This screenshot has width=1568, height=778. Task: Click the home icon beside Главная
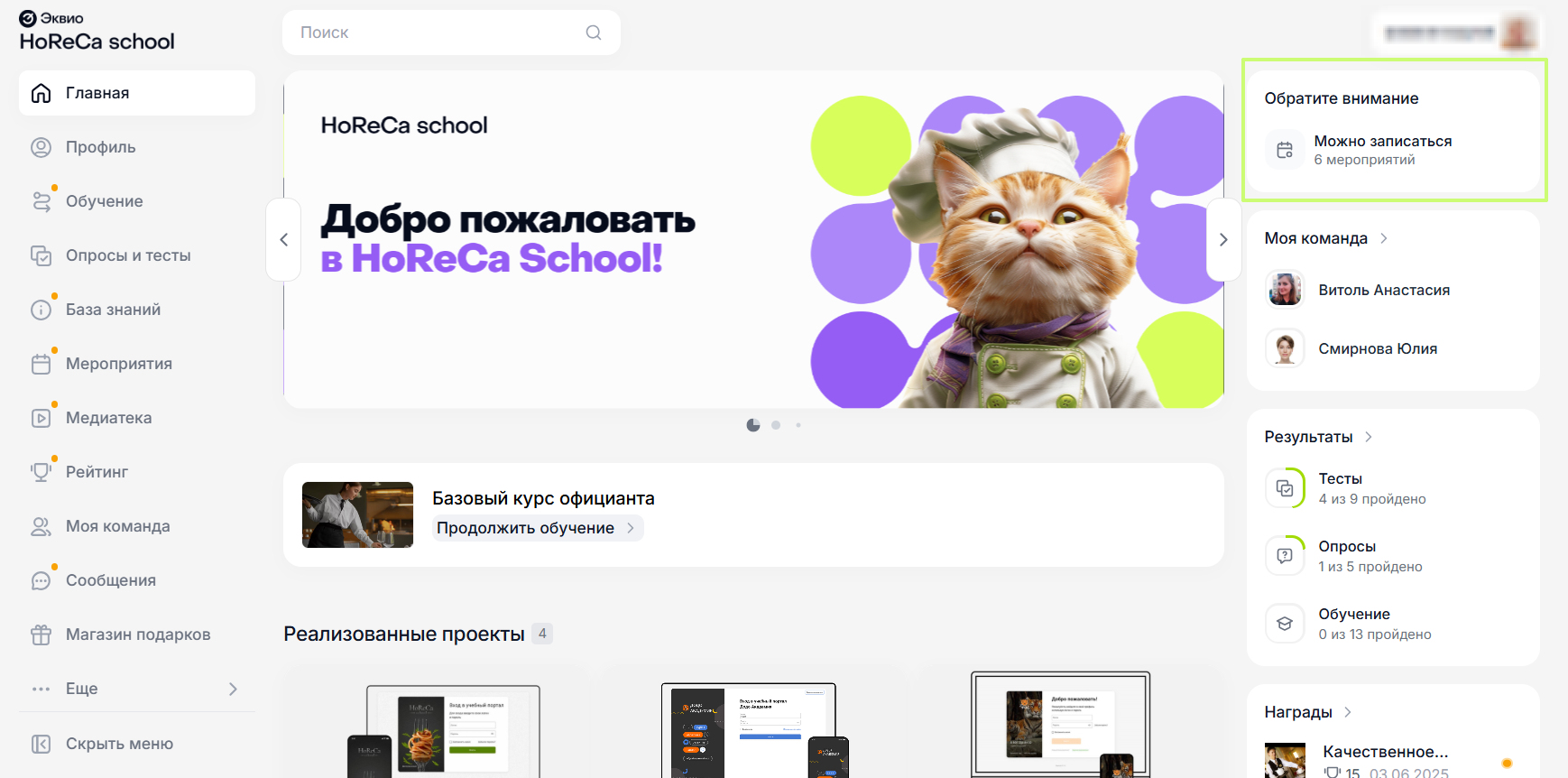click(41, 93)
